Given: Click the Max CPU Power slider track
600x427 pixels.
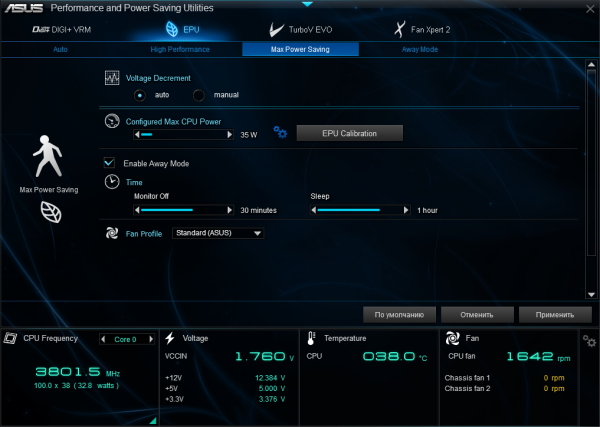Looking at the screenshot, I should tap(184, 135).
